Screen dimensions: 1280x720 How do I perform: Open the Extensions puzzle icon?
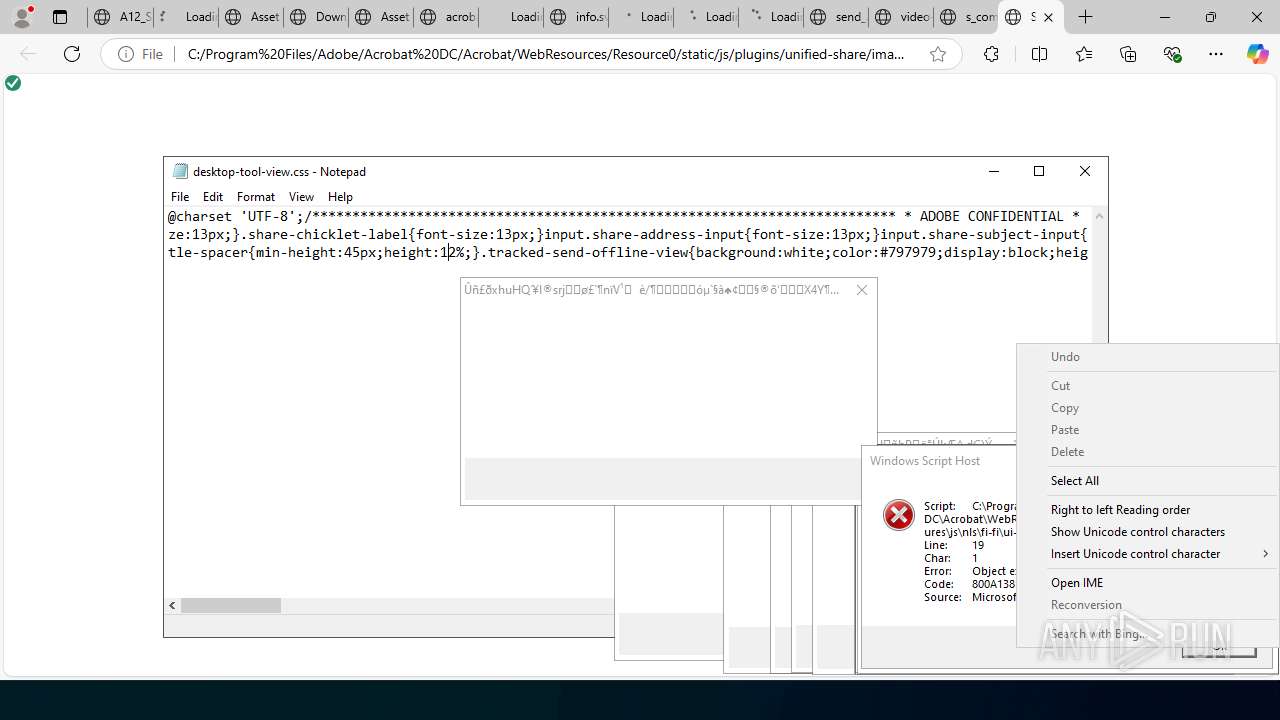tap(991, 54)
